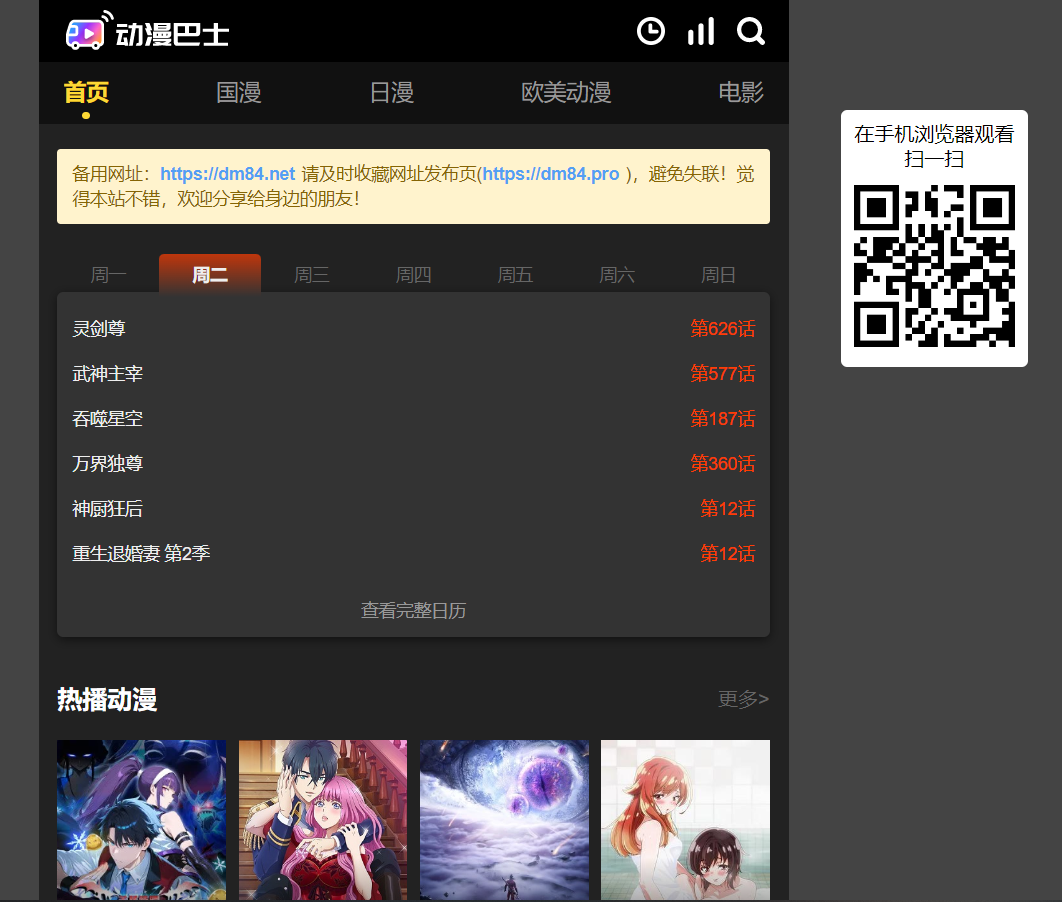Open the 欧美动漫 category
The image size is (1062, 902).
(566, 93)
